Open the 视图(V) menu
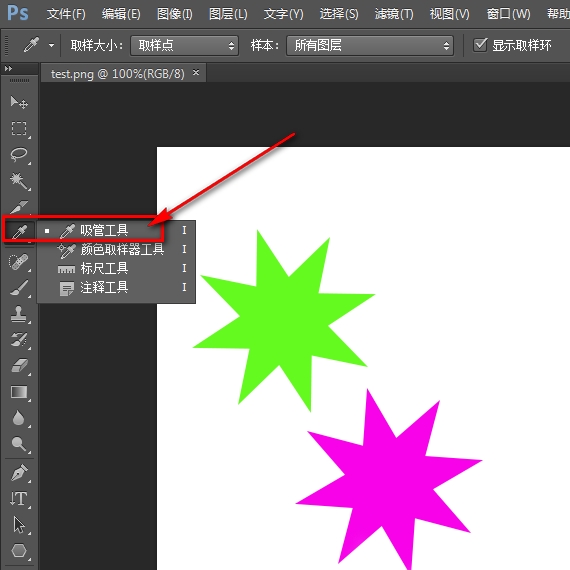 450,14
